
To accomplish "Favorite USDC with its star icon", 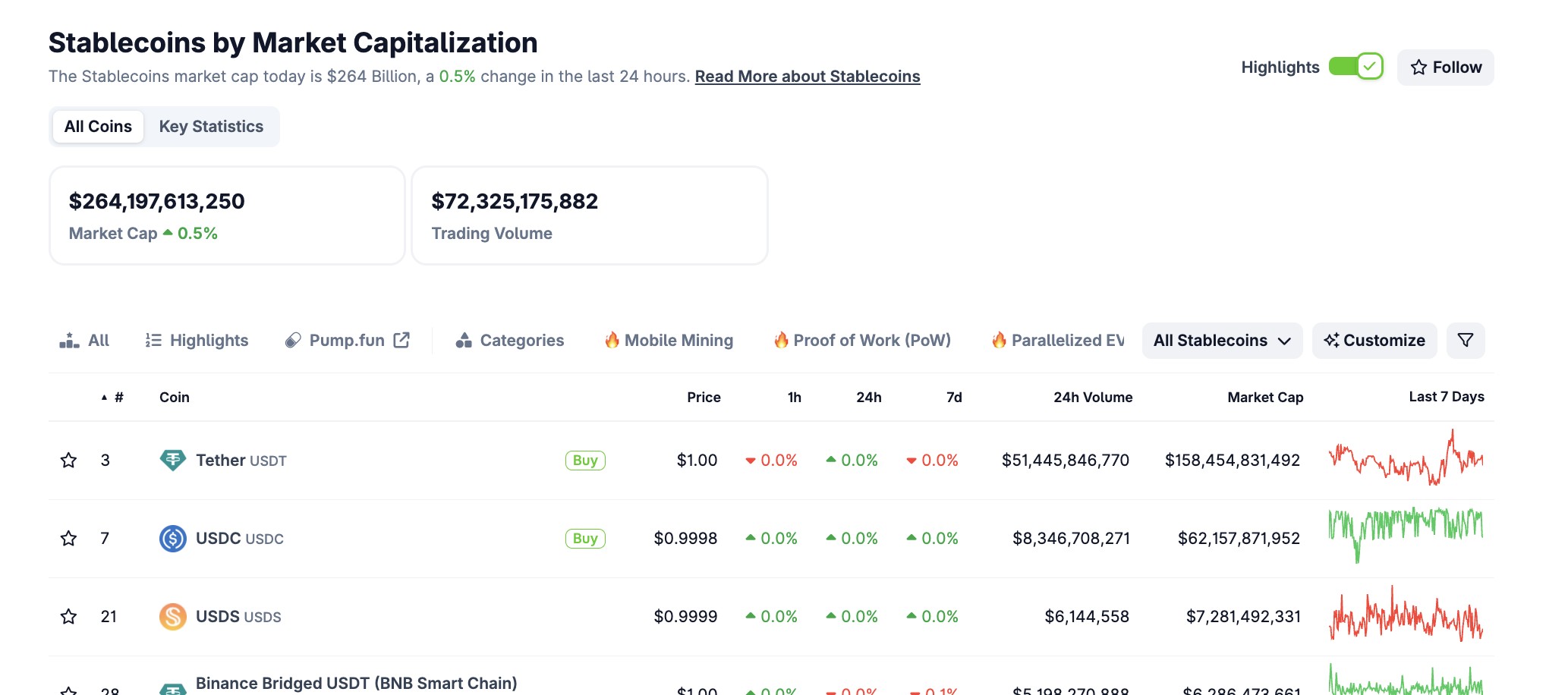I will pyautogui.click(x=68, y=538).
